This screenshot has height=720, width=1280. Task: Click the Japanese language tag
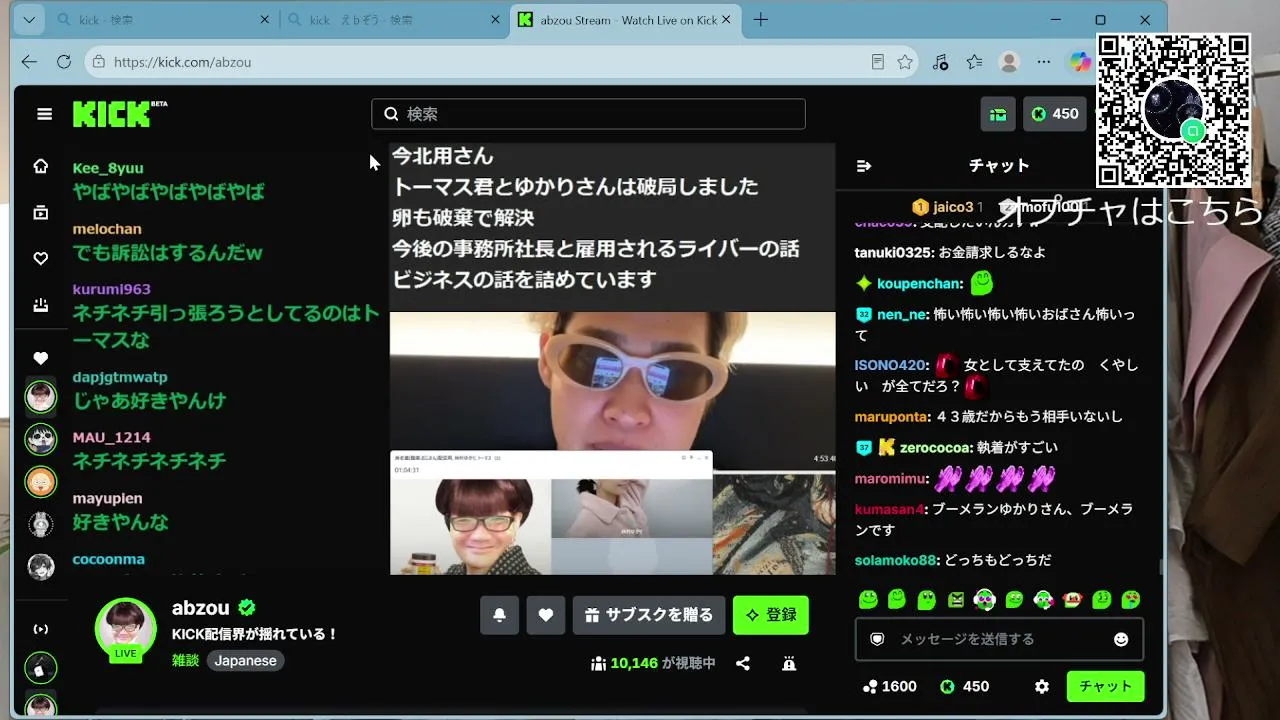[x=246, y=660]
